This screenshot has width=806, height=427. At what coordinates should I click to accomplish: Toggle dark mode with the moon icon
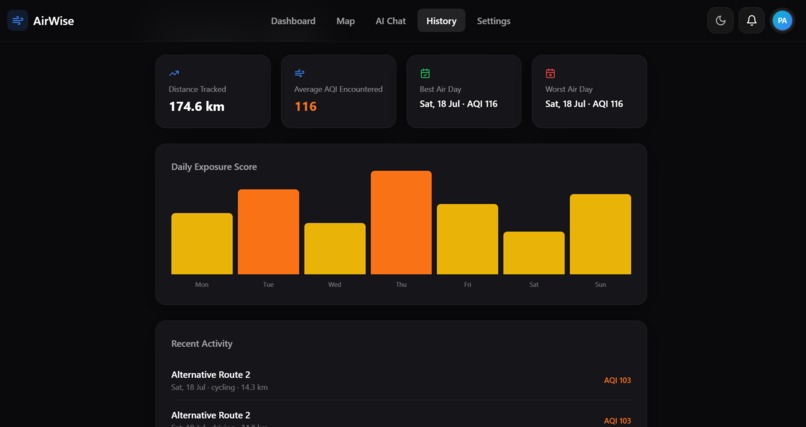720,21
